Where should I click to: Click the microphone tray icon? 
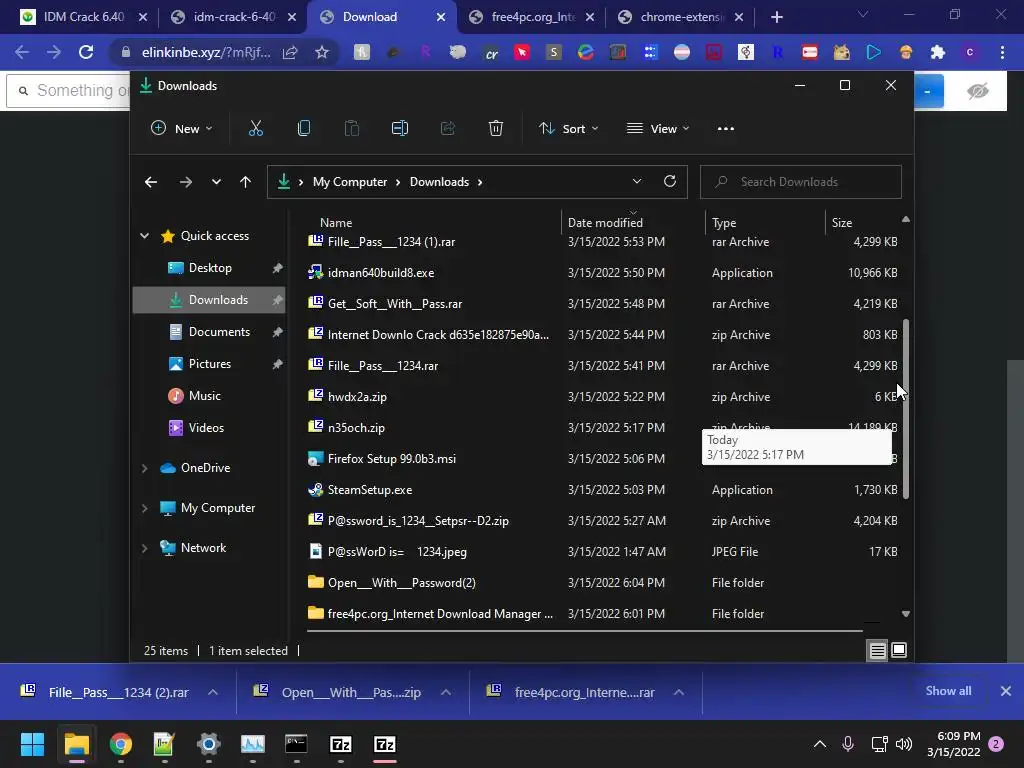point(848,744)
